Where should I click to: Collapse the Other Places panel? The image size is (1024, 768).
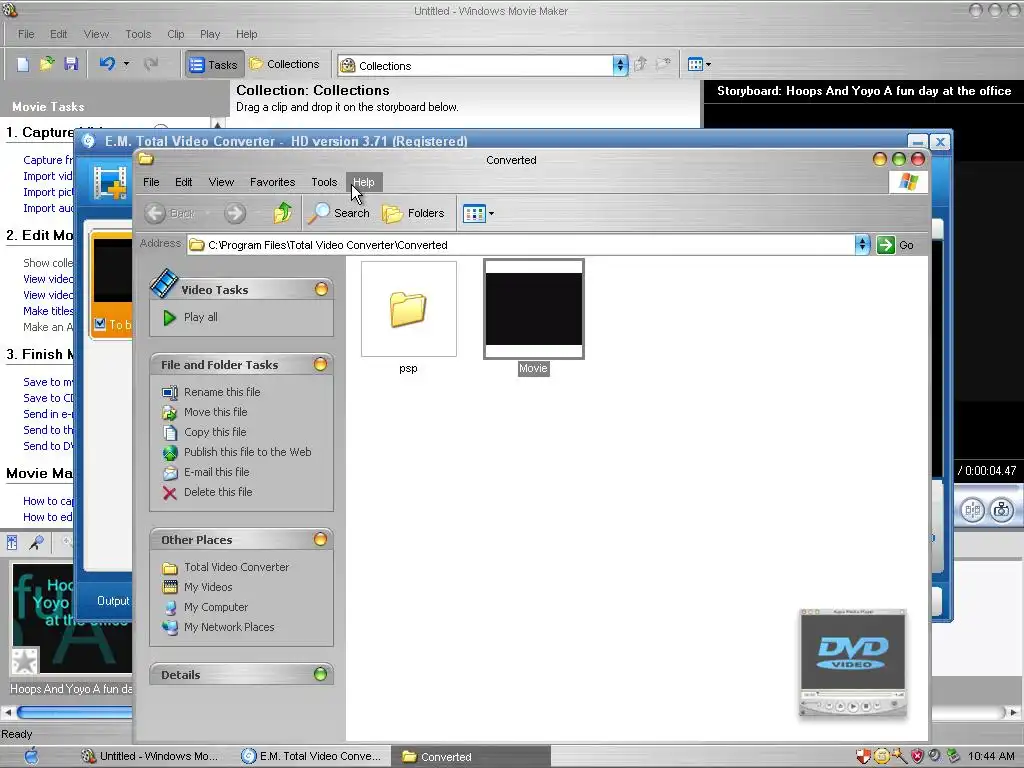point(320,539)
